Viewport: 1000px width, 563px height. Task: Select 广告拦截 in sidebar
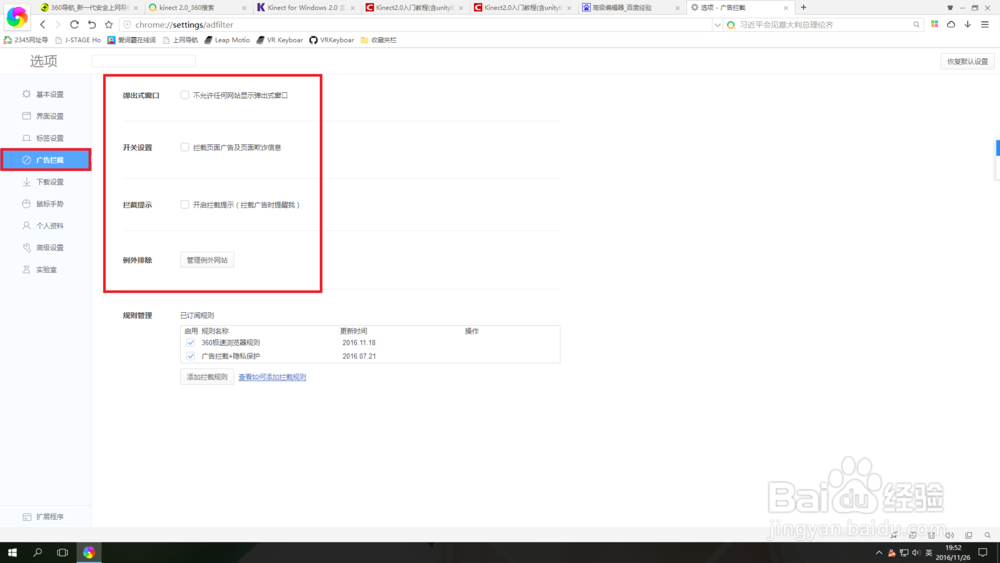(x=46, y=160)
